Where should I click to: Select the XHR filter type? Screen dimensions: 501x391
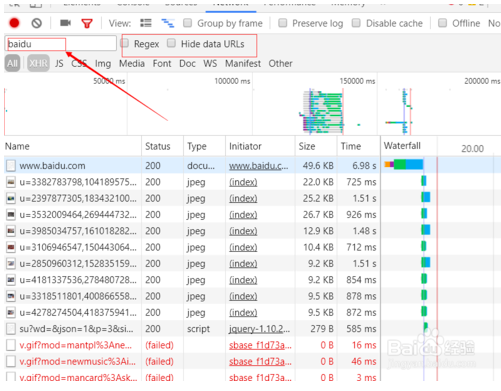tap(38, 63)
